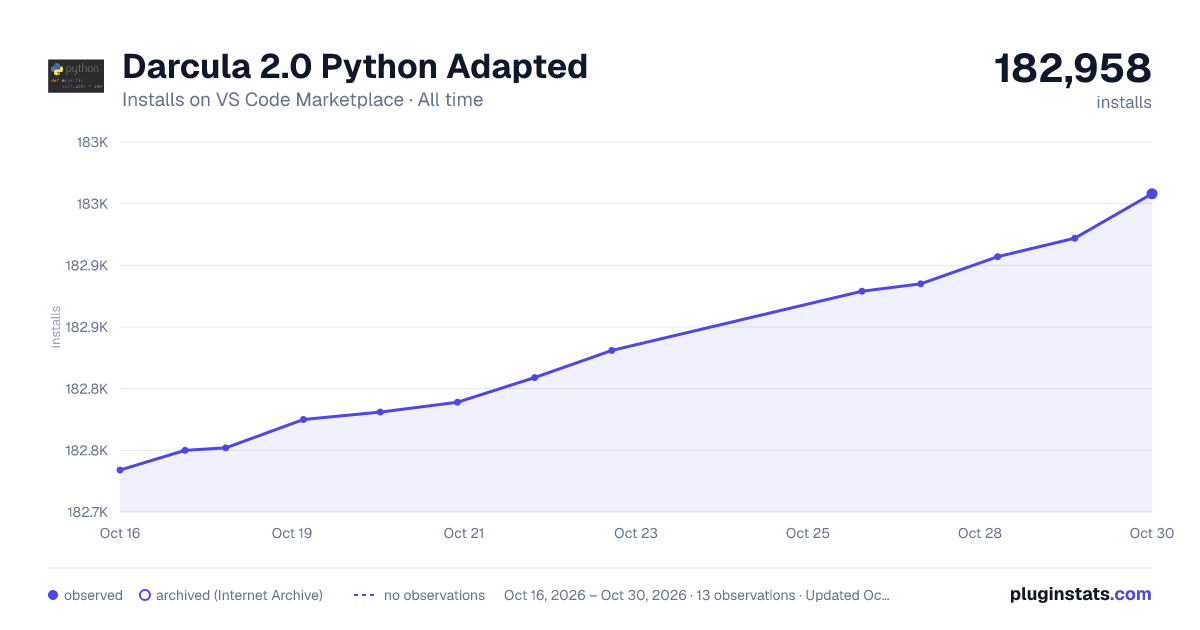Select the Oct 16 first data point
The width and height of the screenshot is (1200, 630).
coord(120,470)
